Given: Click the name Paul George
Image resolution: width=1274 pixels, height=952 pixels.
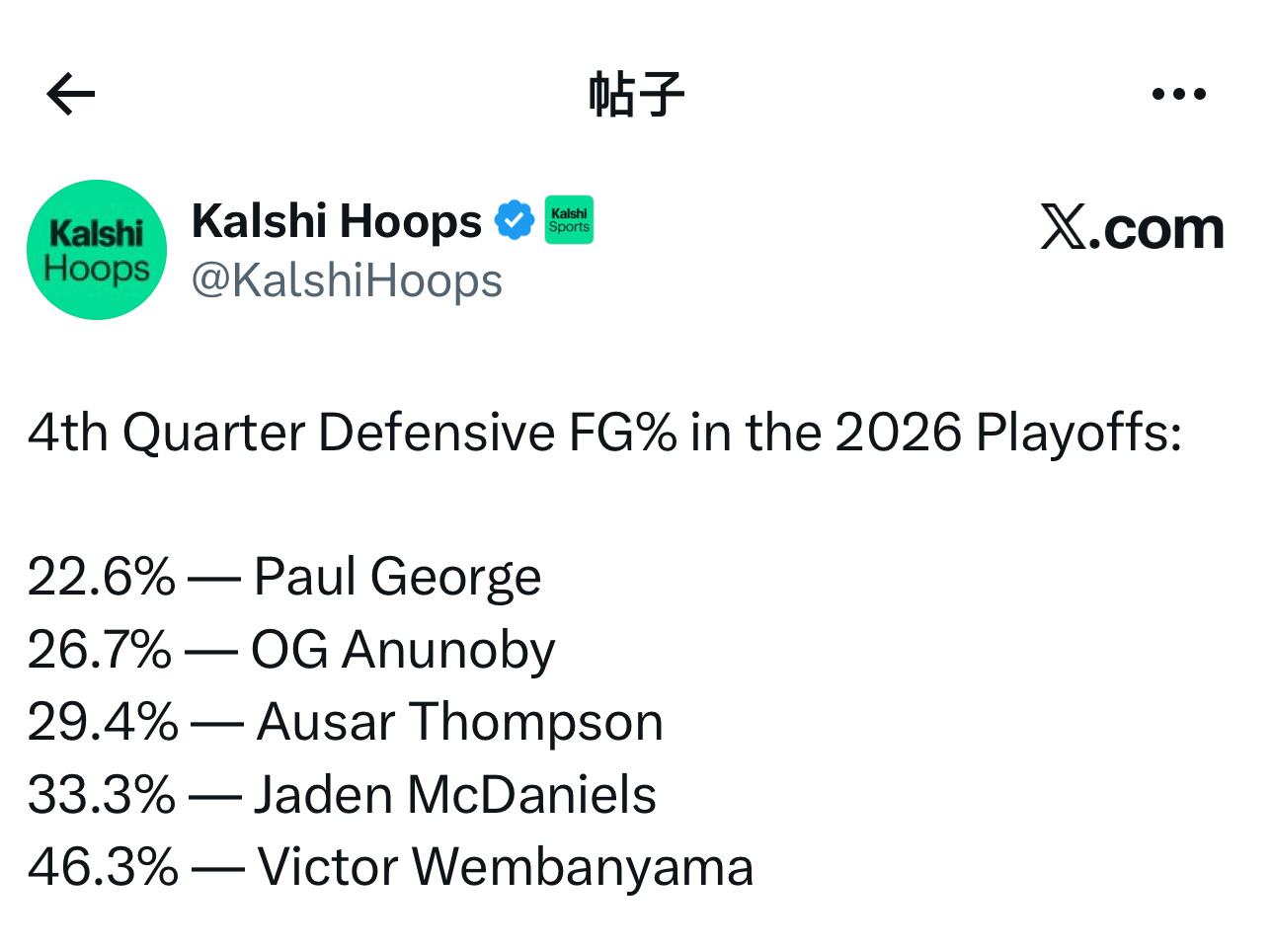Looking at the screenshot, I should (x=397, y=577).
